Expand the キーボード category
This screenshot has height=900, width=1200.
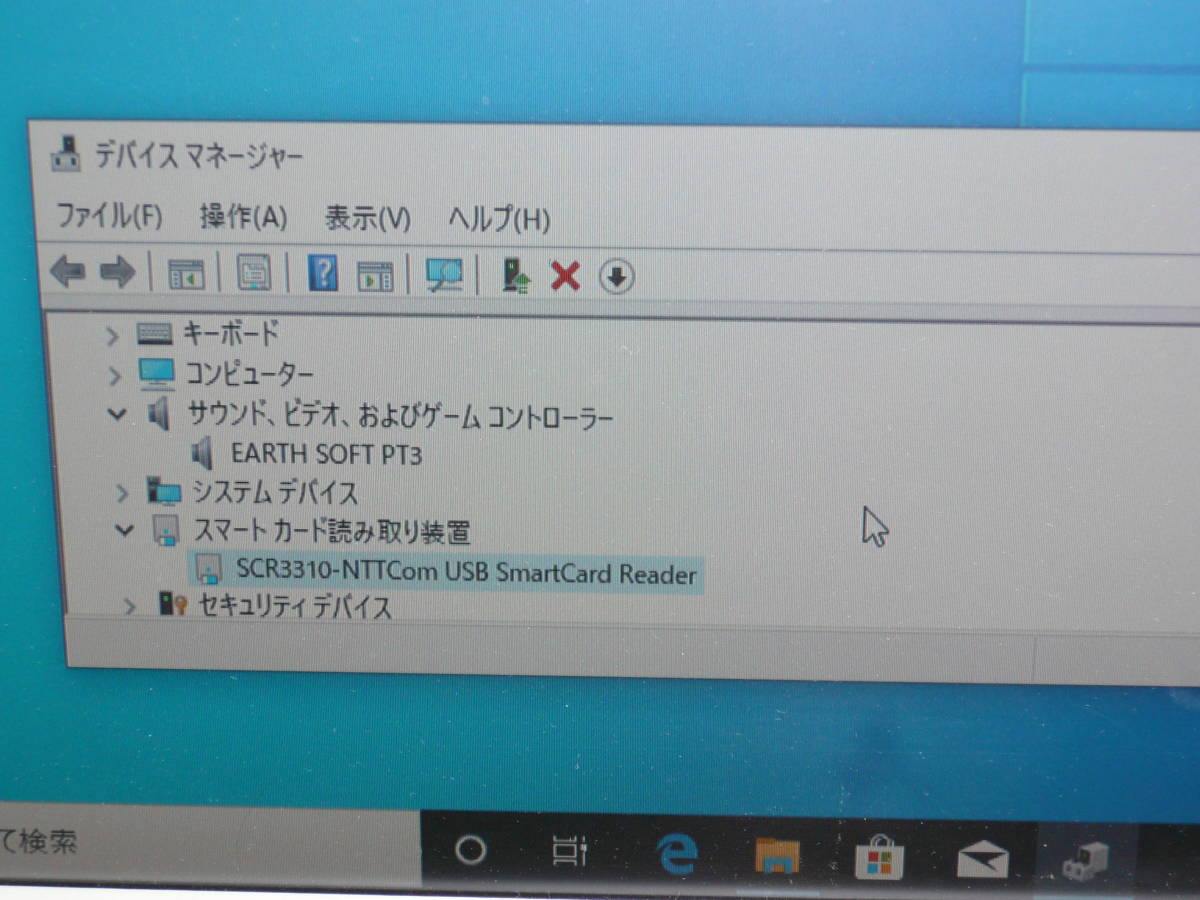coord(113,335)
